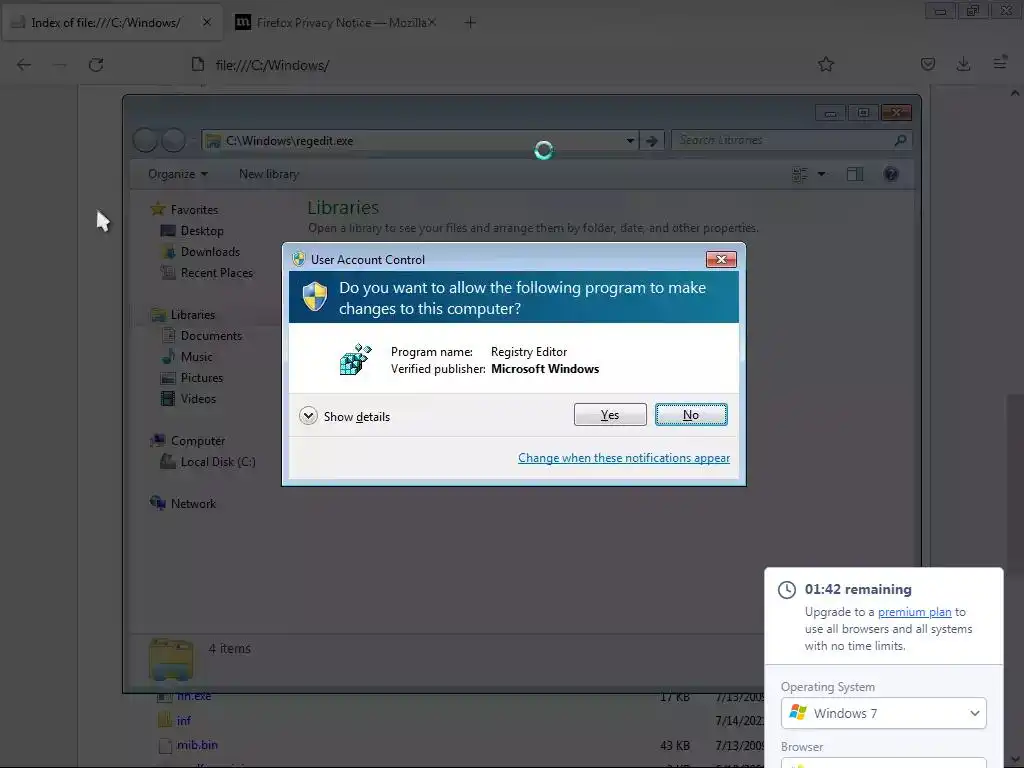Expand Show details in UAC dialog

tap(344, 416)
